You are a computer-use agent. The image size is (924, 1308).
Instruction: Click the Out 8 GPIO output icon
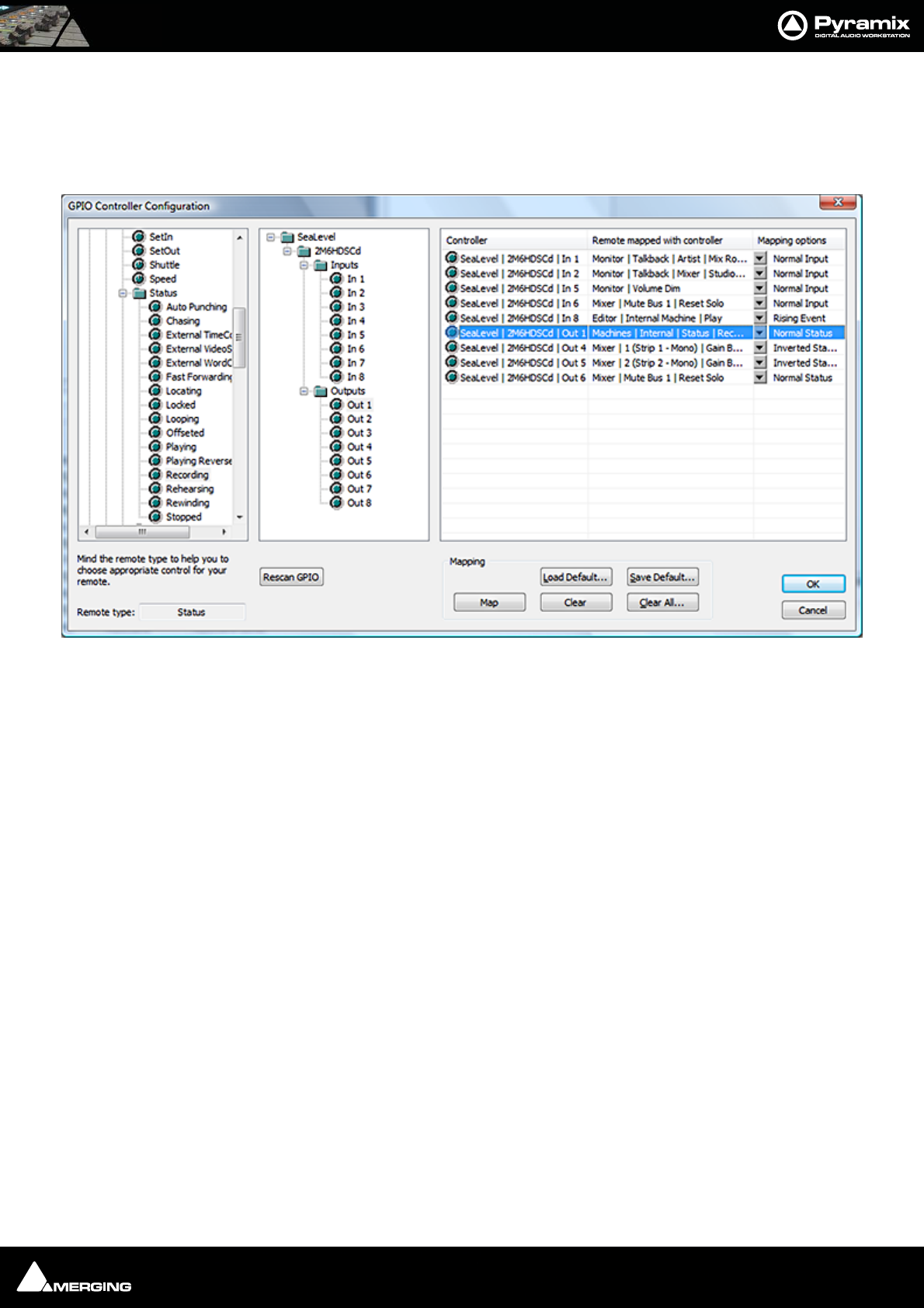pyautogui.click(x=336, y=502)
